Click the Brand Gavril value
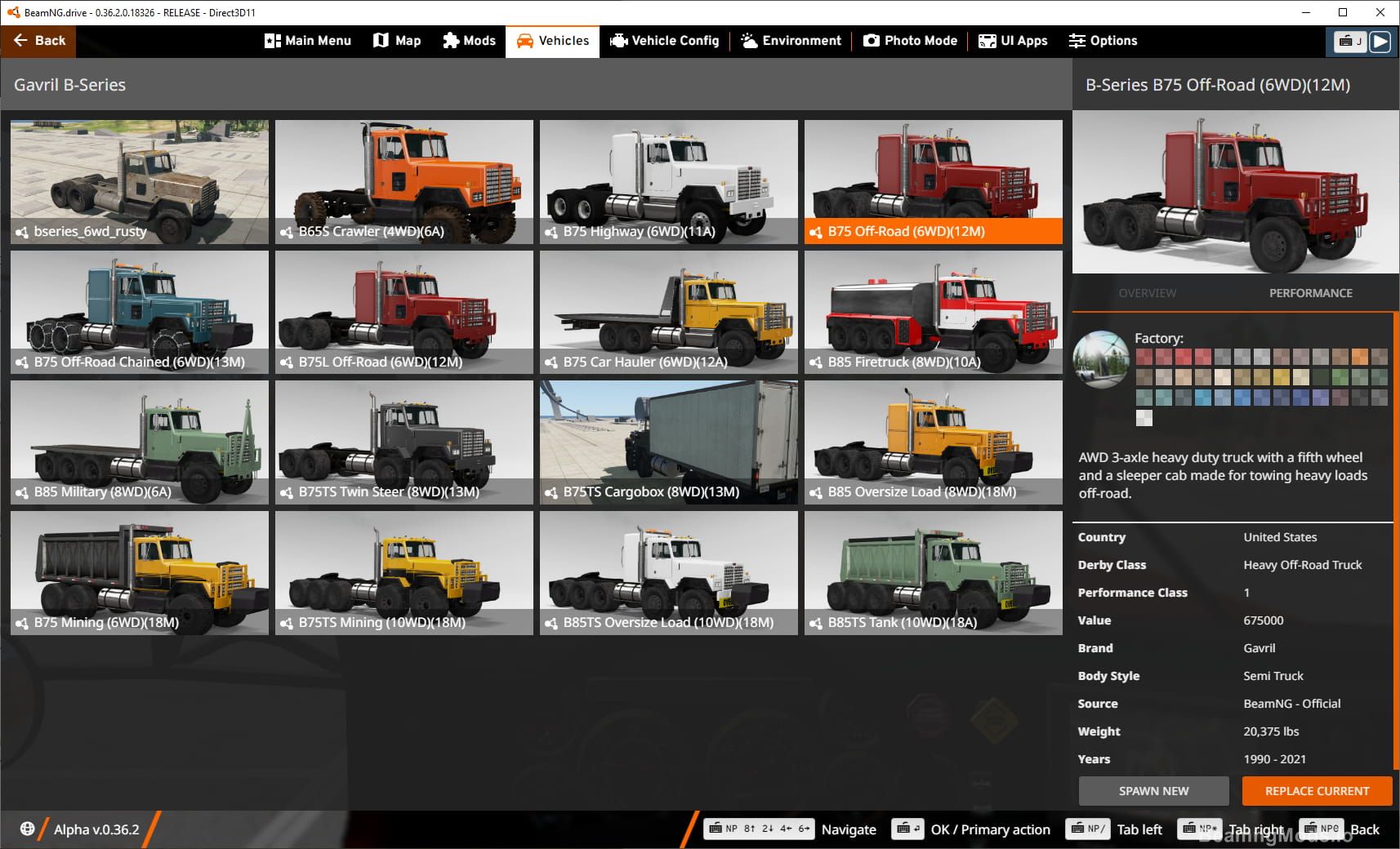This screenshot has width=1400, height=849. pyautogui.click(x=1259, y=648)
